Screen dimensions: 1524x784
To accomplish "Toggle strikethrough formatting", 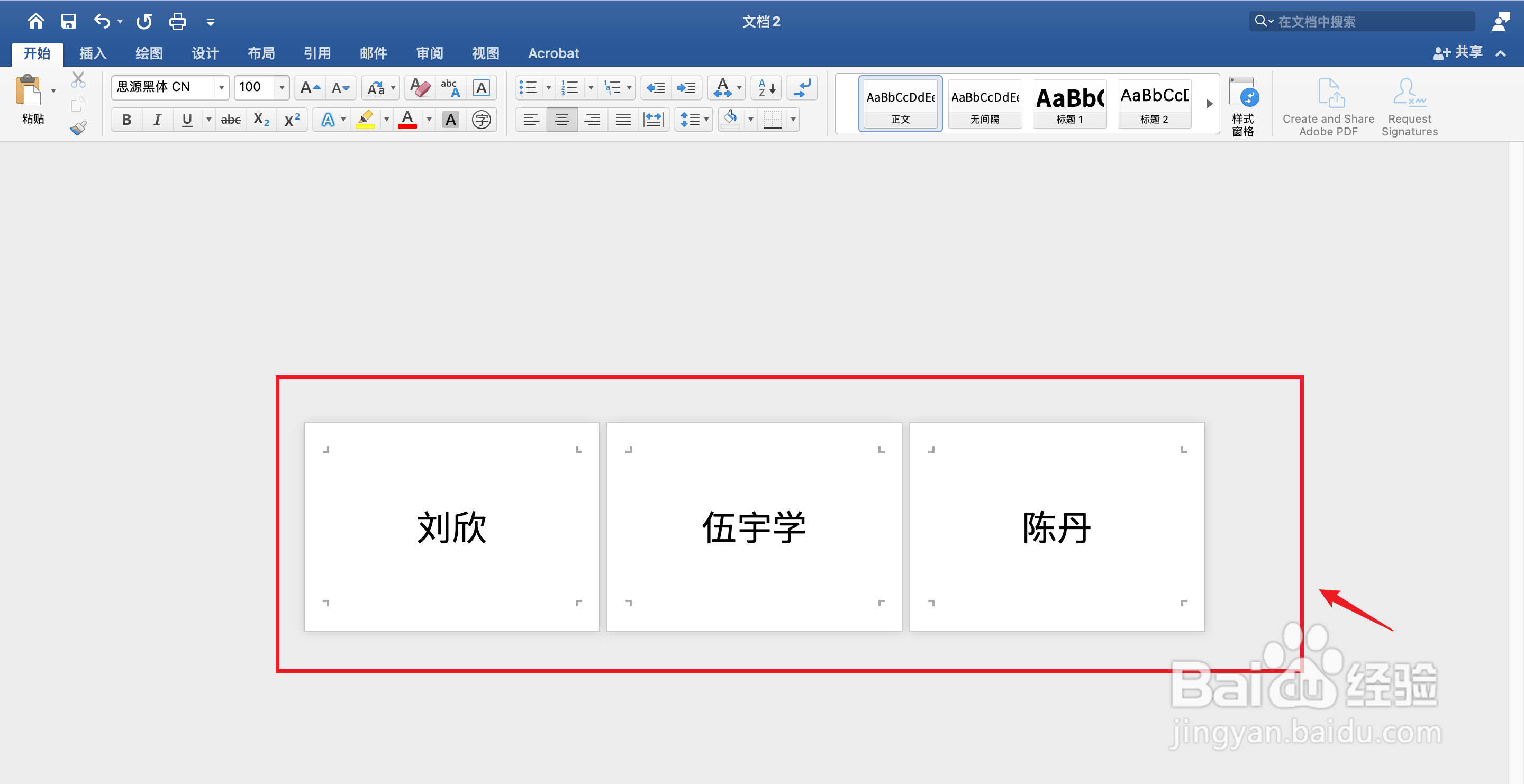I will (x=231, y=120).
